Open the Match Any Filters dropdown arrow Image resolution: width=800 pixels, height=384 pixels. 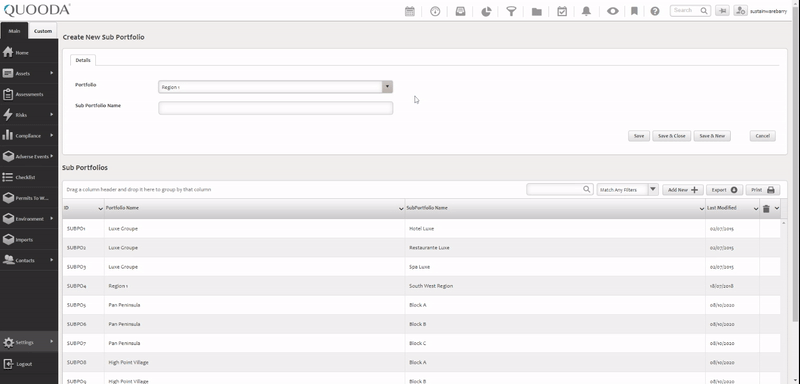click(x=653, y=189)
